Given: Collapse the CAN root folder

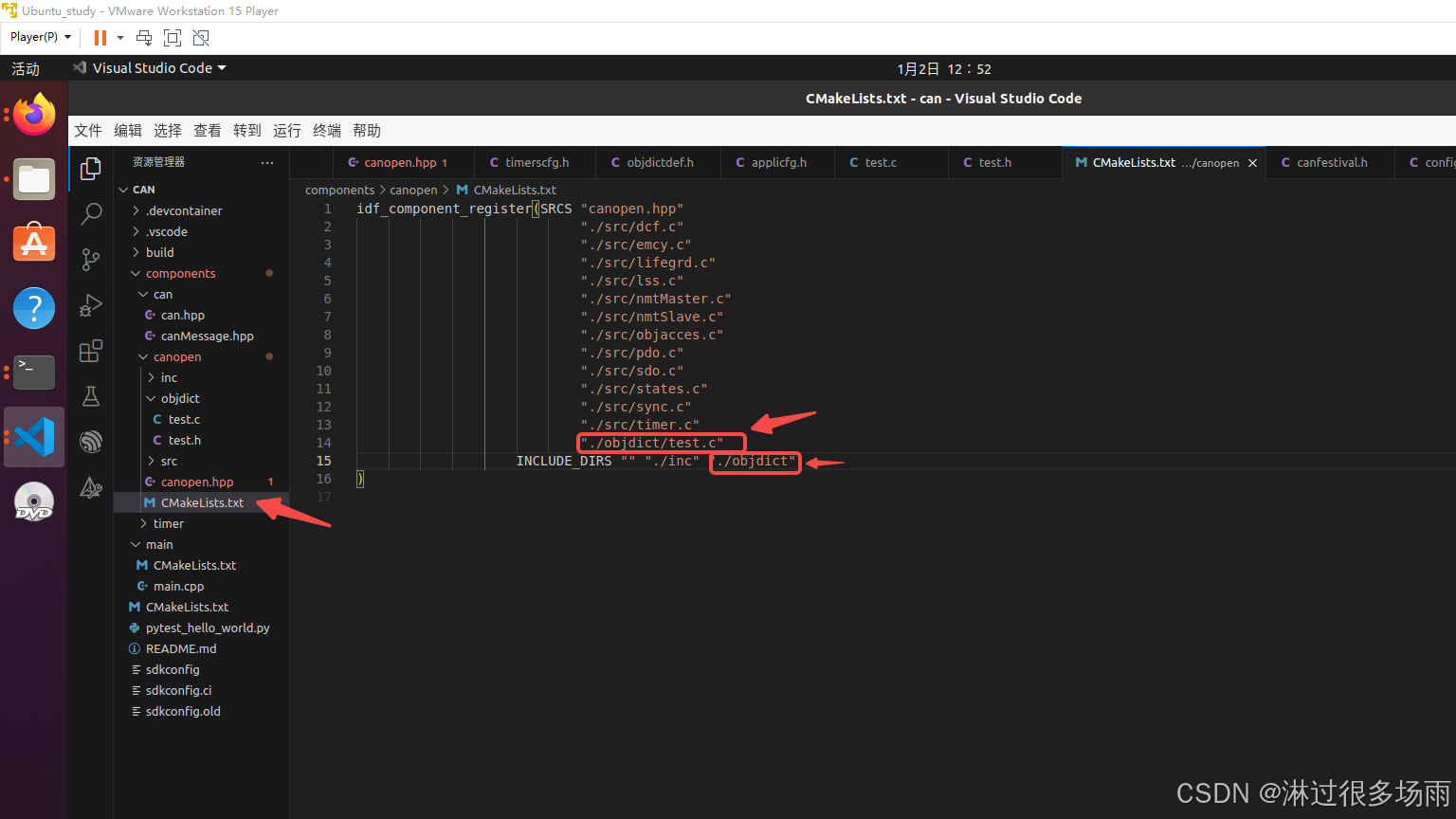Looking at the screenshot, I should [x=201, y=190].
